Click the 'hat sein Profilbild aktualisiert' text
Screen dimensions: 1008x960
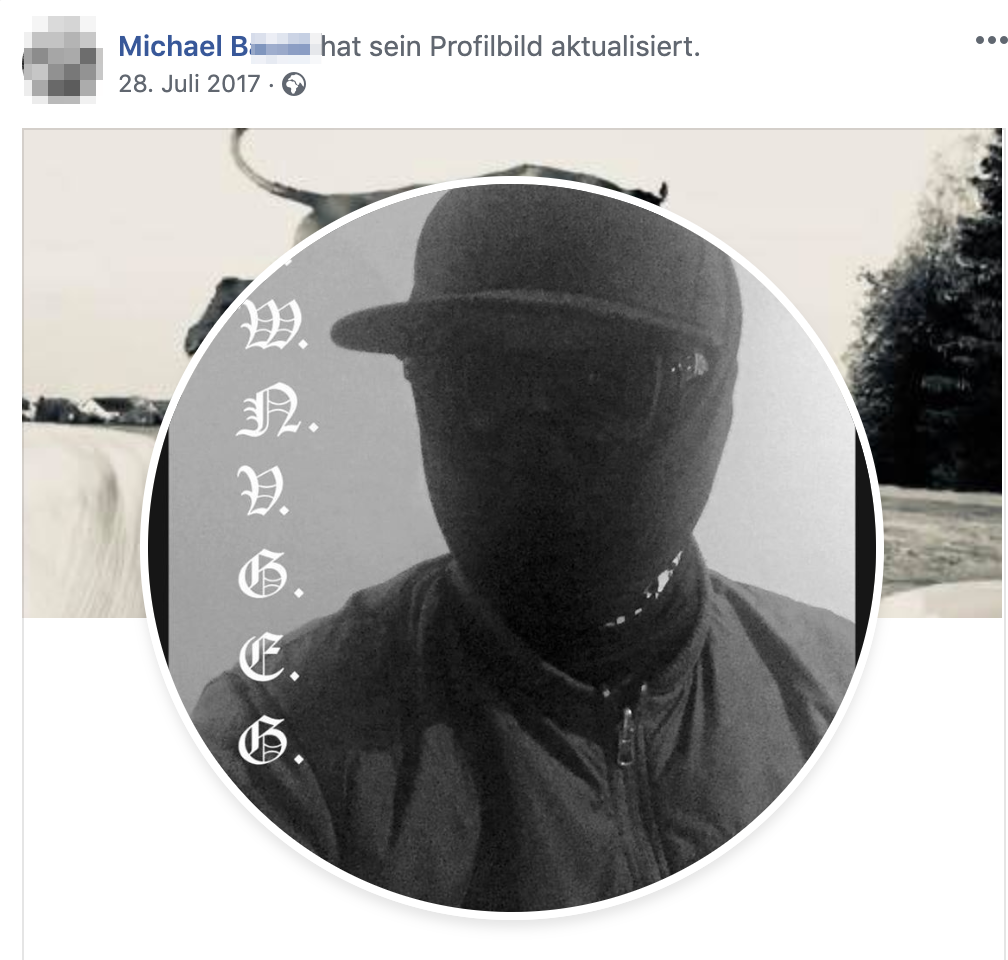click(x=510, y=46)
